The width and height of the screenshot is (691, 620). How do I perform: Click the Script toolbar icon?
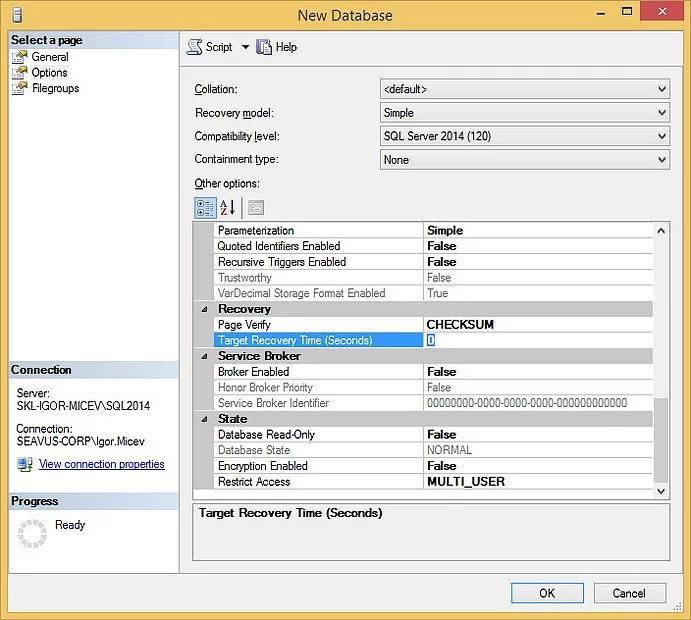point(195,47)
